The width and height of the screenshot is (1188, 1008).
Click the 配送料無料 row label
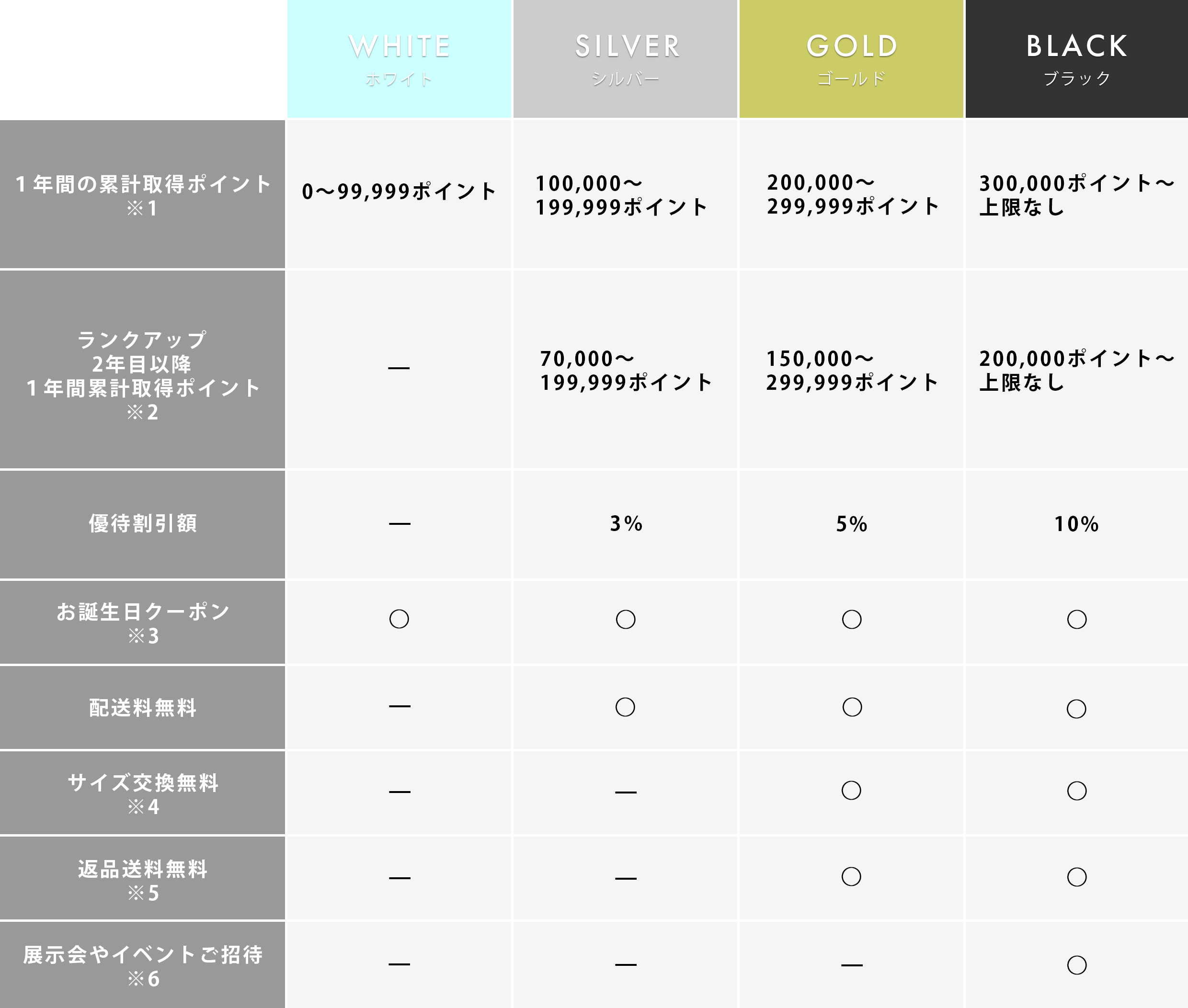pyautogui.click(x=142, y=707)
